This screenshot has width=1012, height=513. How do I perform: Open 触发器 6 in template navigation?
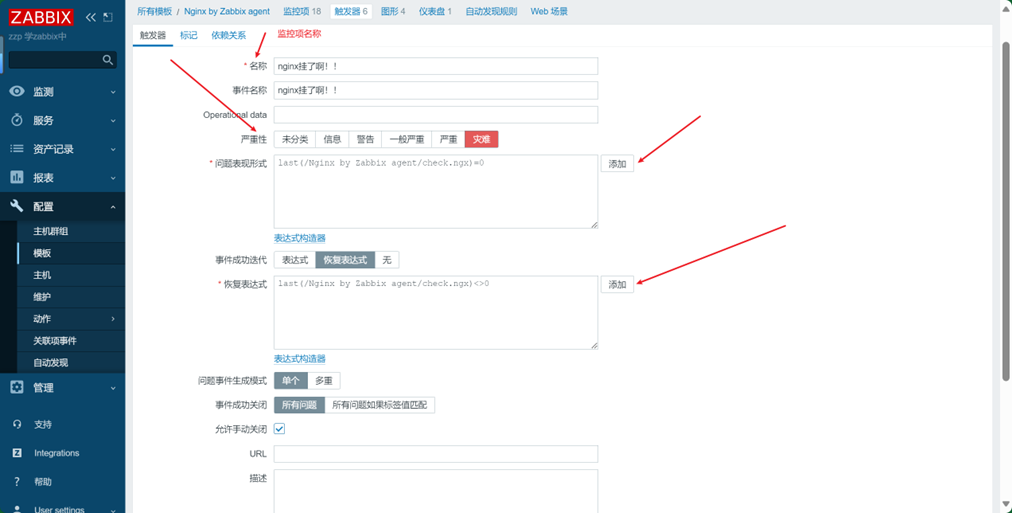click(350, 11)
